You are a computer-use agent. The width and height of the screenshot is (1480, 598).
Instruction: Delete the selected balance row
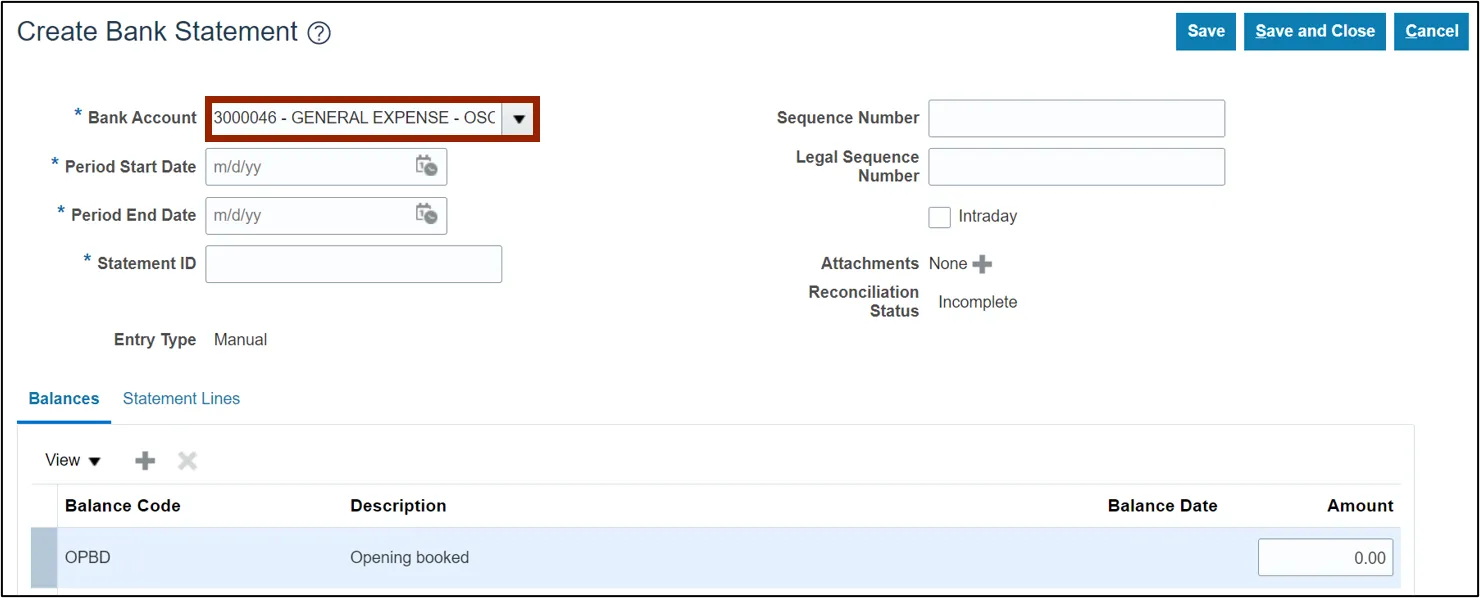click(187, 460)
